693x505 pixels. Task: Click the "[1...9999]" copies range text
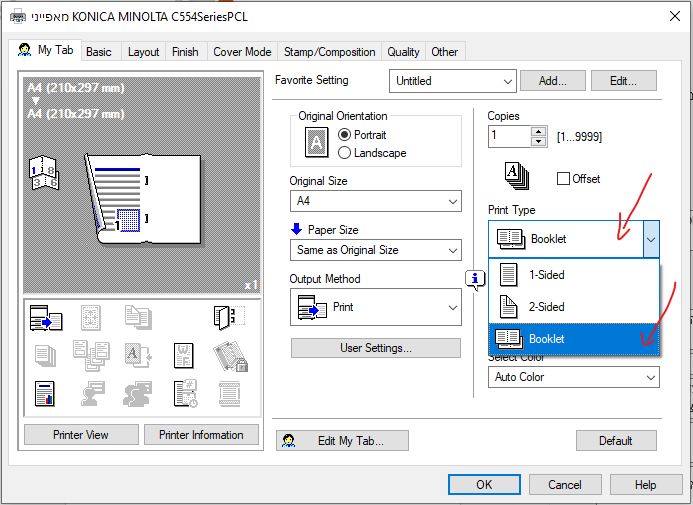coord(579,137)
